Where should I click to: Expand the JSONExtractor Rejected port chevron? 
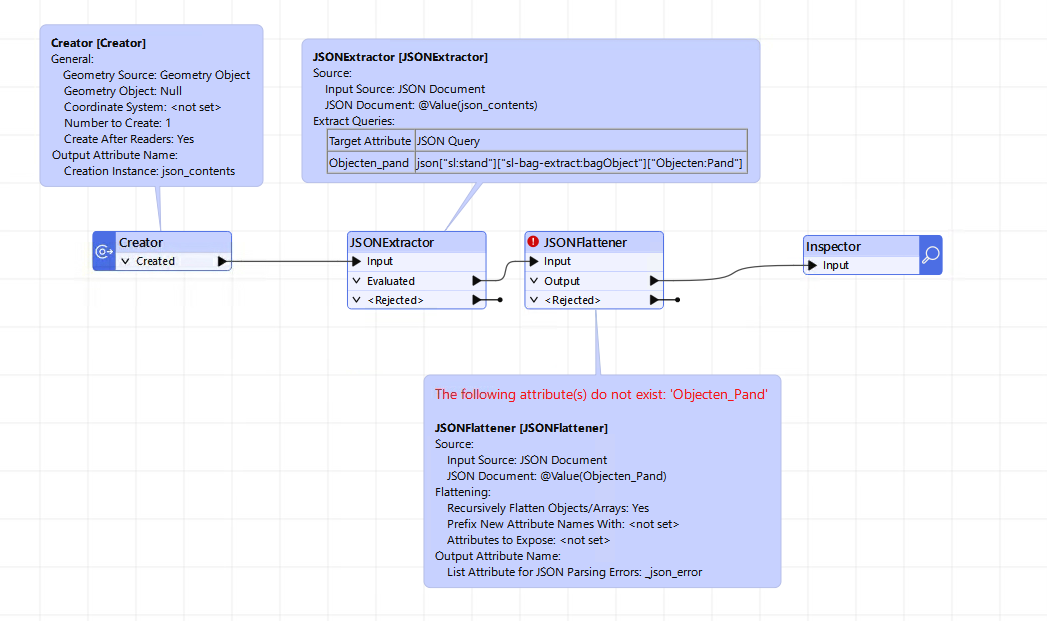pyautogui.click(x=356, y=300)
